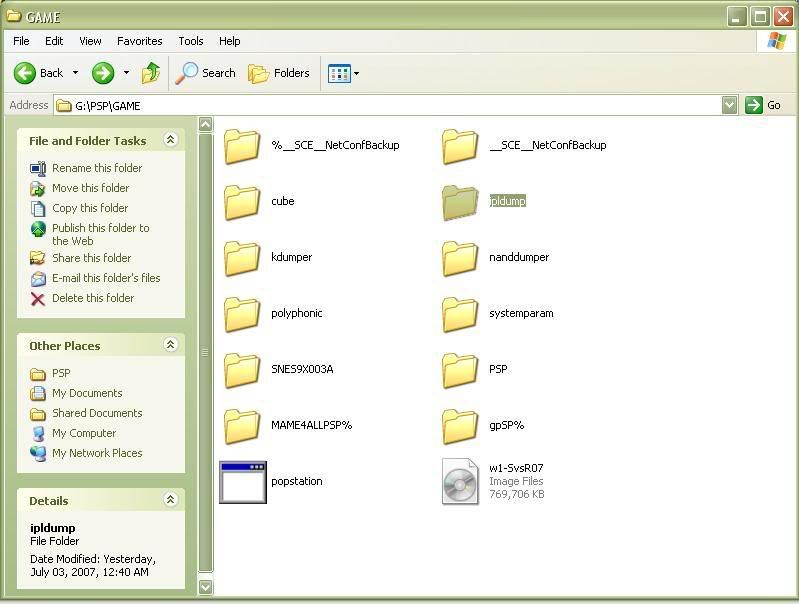This screenshot has width=799, height=604.
Task: Select the popstation application icon
Action: (243, 482)
